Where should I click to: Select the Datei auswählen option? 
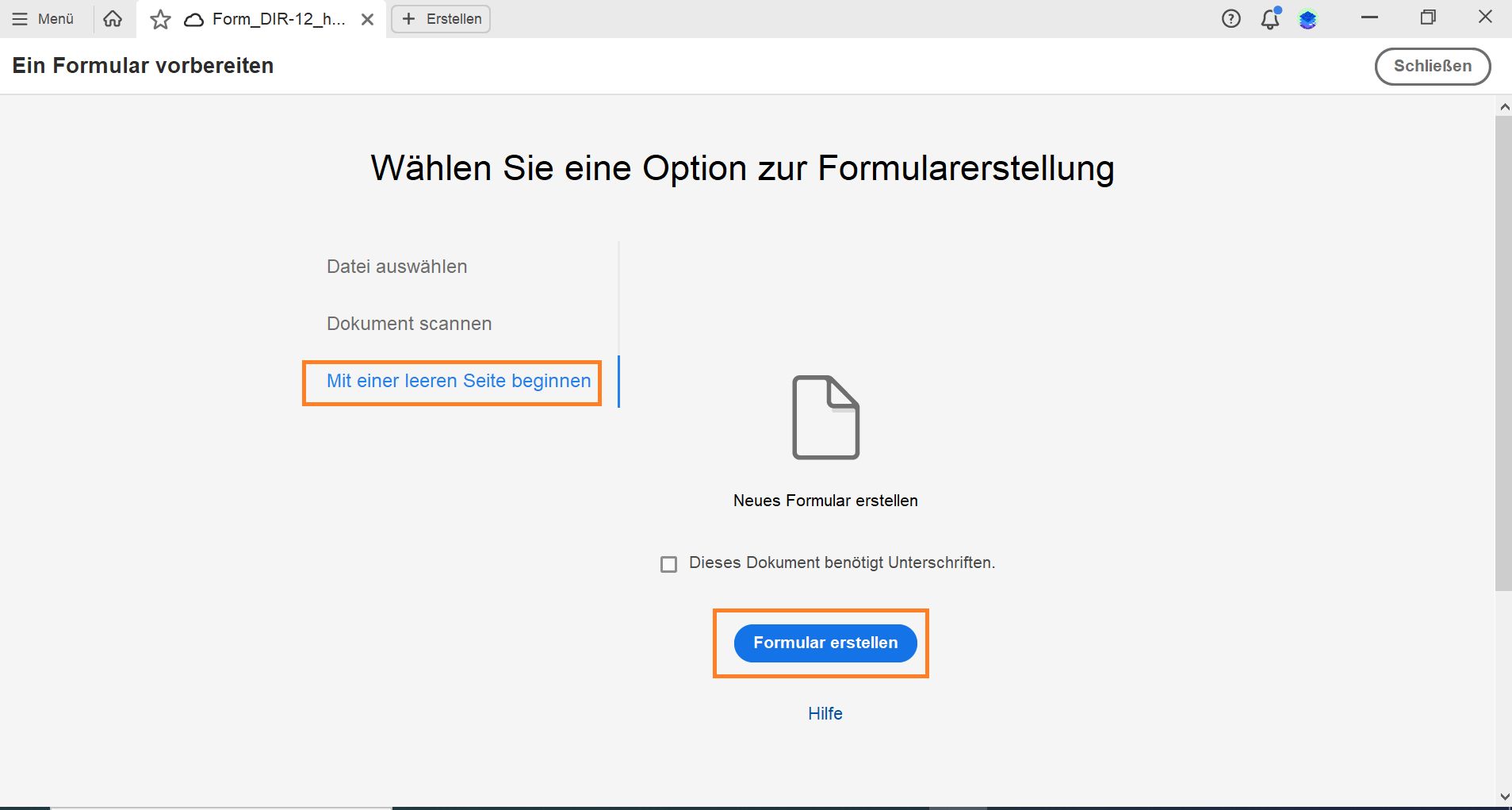tap(396, 267)
